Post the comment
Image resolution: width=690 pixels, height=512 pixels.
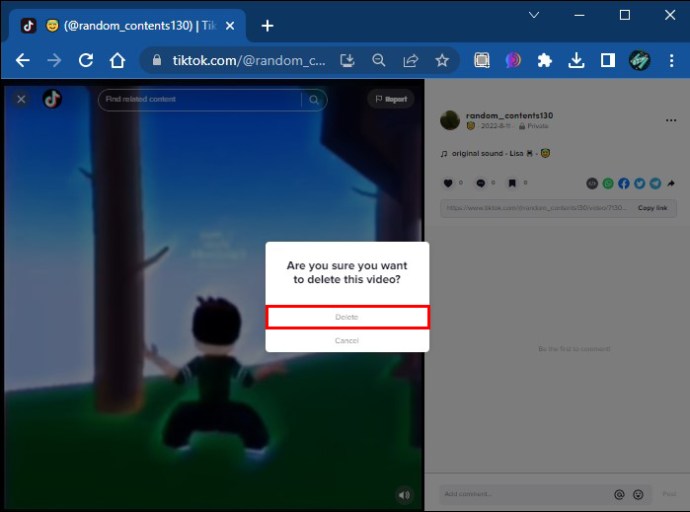669,494
